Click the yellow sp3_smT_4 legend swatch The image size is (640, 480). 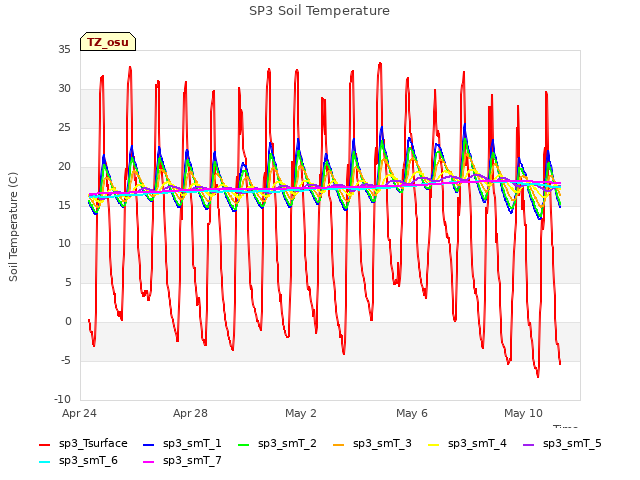tap(433, 444)
